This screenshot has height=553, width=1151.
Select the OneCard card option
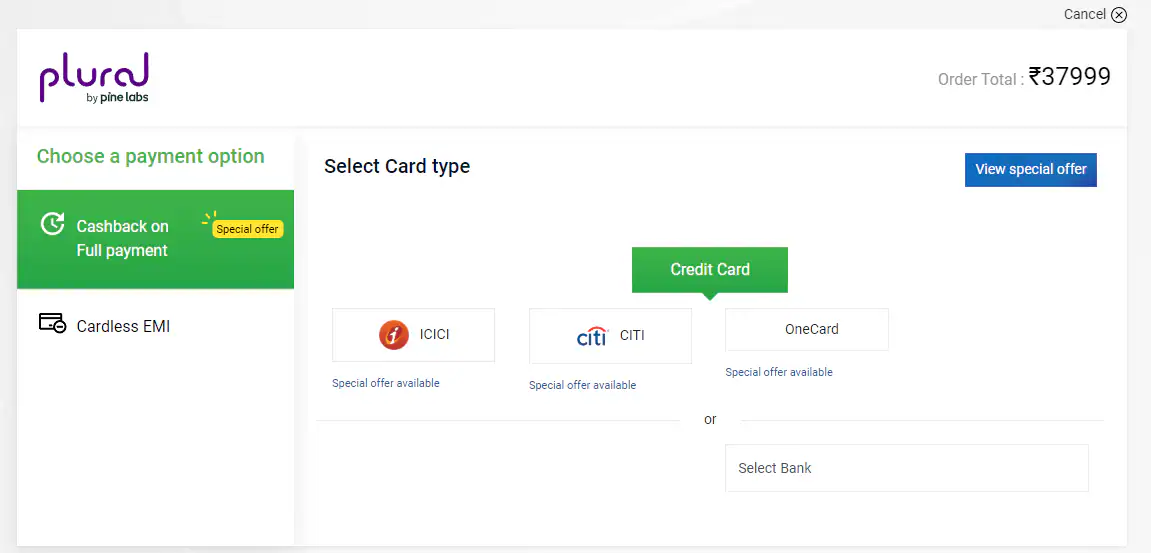click(807, 329)
